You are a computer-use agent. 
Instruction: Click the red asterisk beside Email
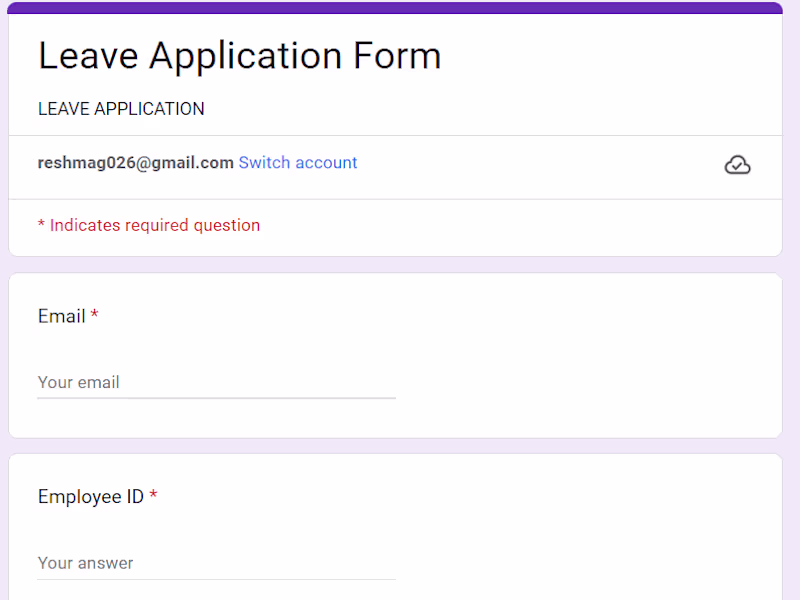[95, 316]
